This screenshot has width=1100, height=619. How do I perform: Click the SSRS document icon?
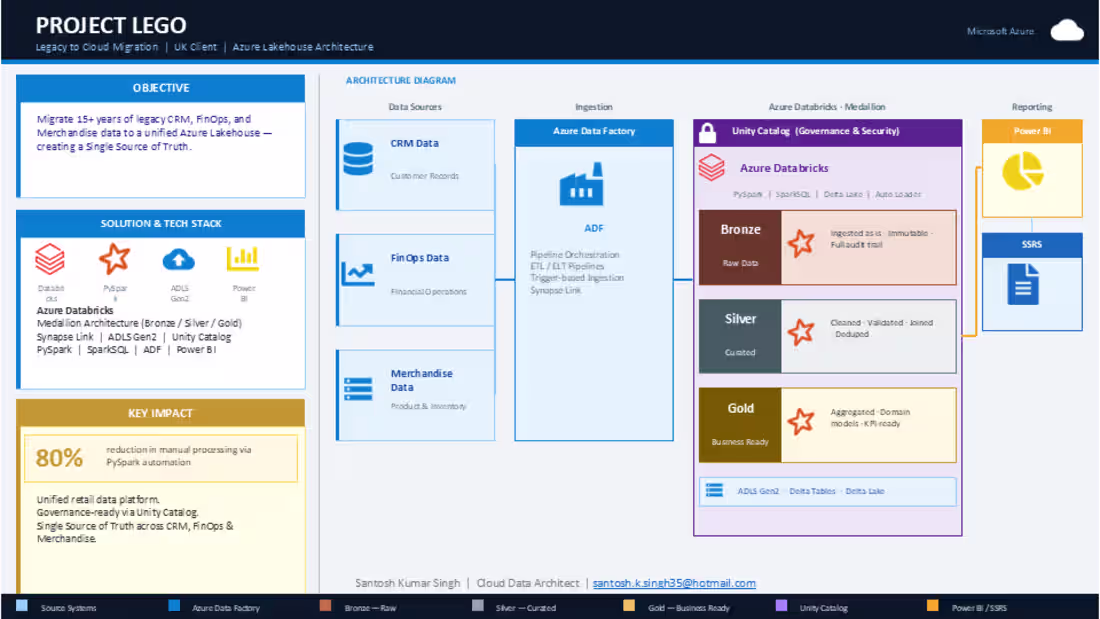tap(1023, 284)
